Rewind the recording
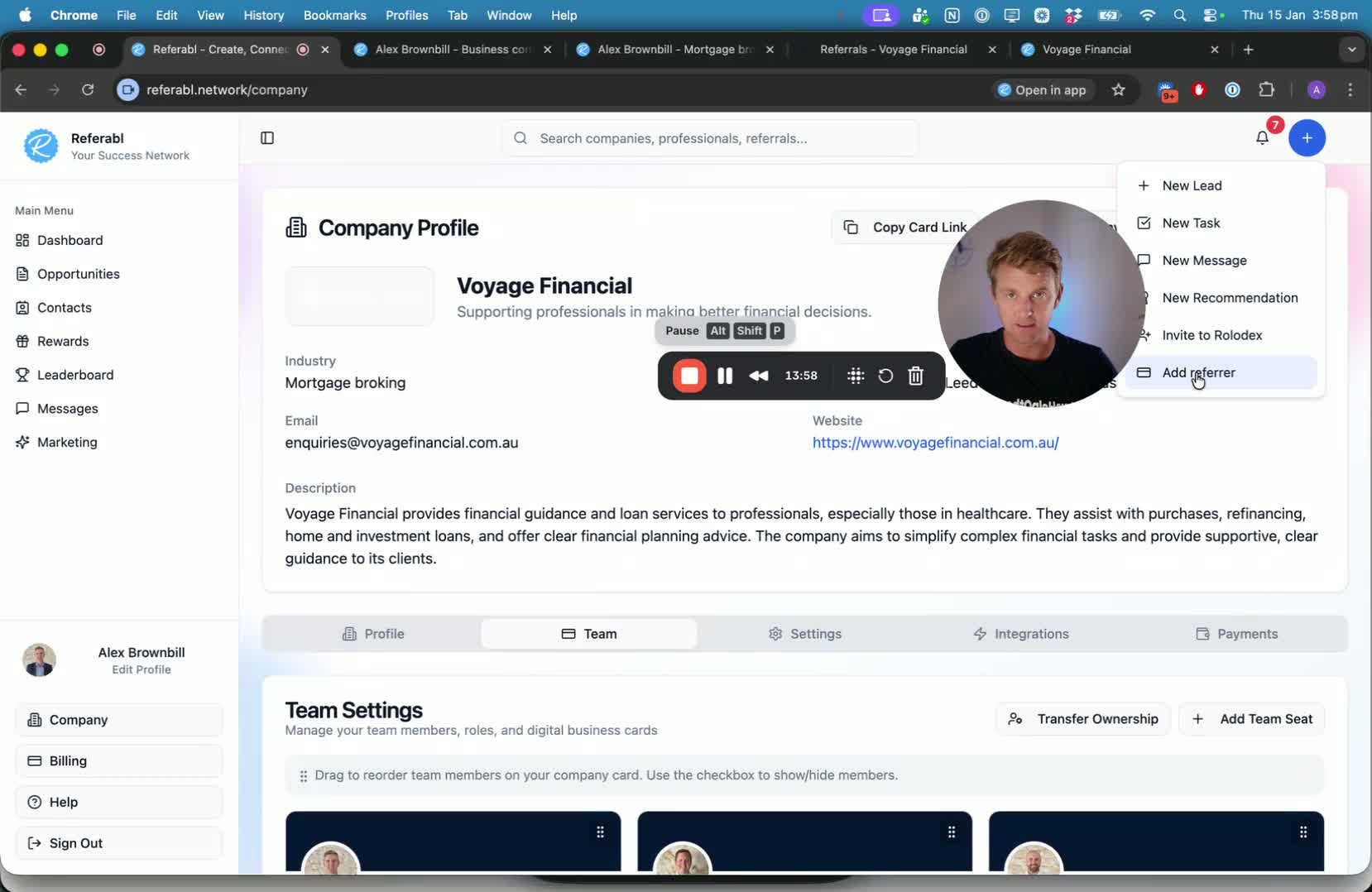 click(759, 376)
